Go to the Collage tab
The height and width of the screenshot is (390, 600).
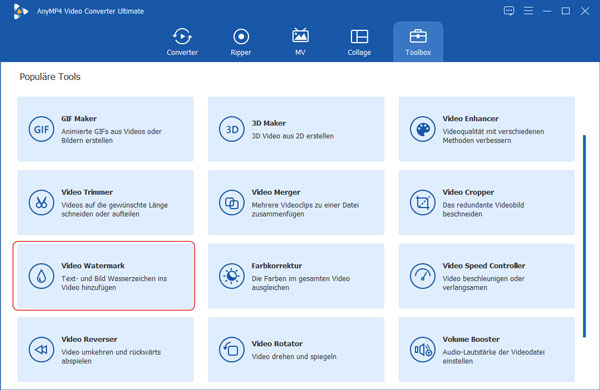(x=359, y=42)
